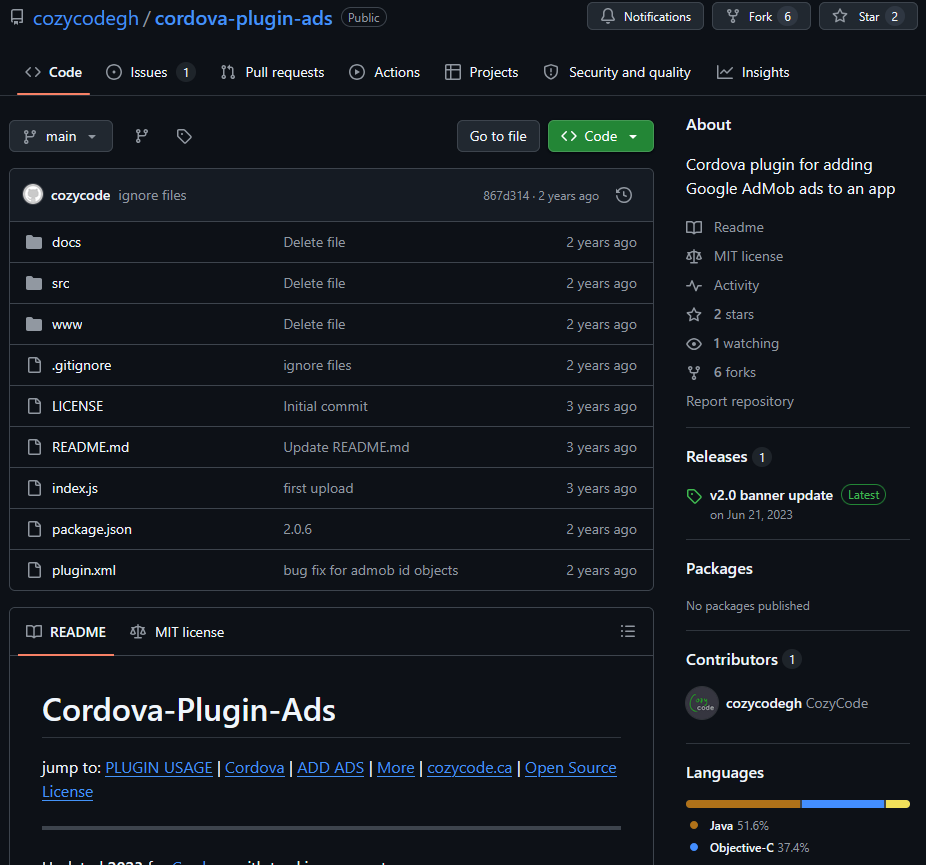Click the Notifications bell icon
Viewport: 926px width, 865px height.
(610, 16)
